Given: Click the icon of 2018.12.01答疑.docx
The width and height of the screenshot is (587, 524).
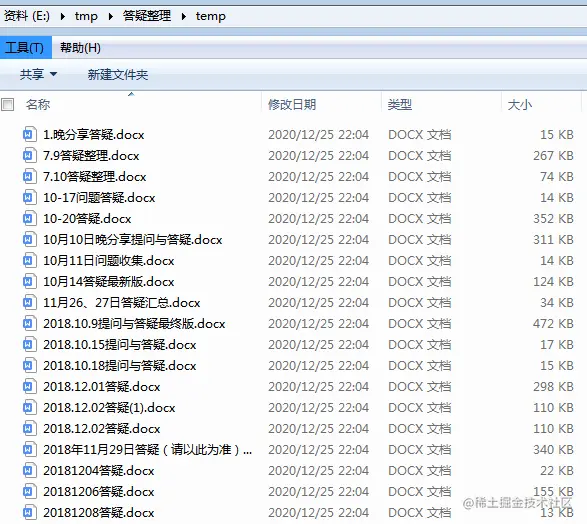Looking at the screenshot, I should [x=30, y=386].
